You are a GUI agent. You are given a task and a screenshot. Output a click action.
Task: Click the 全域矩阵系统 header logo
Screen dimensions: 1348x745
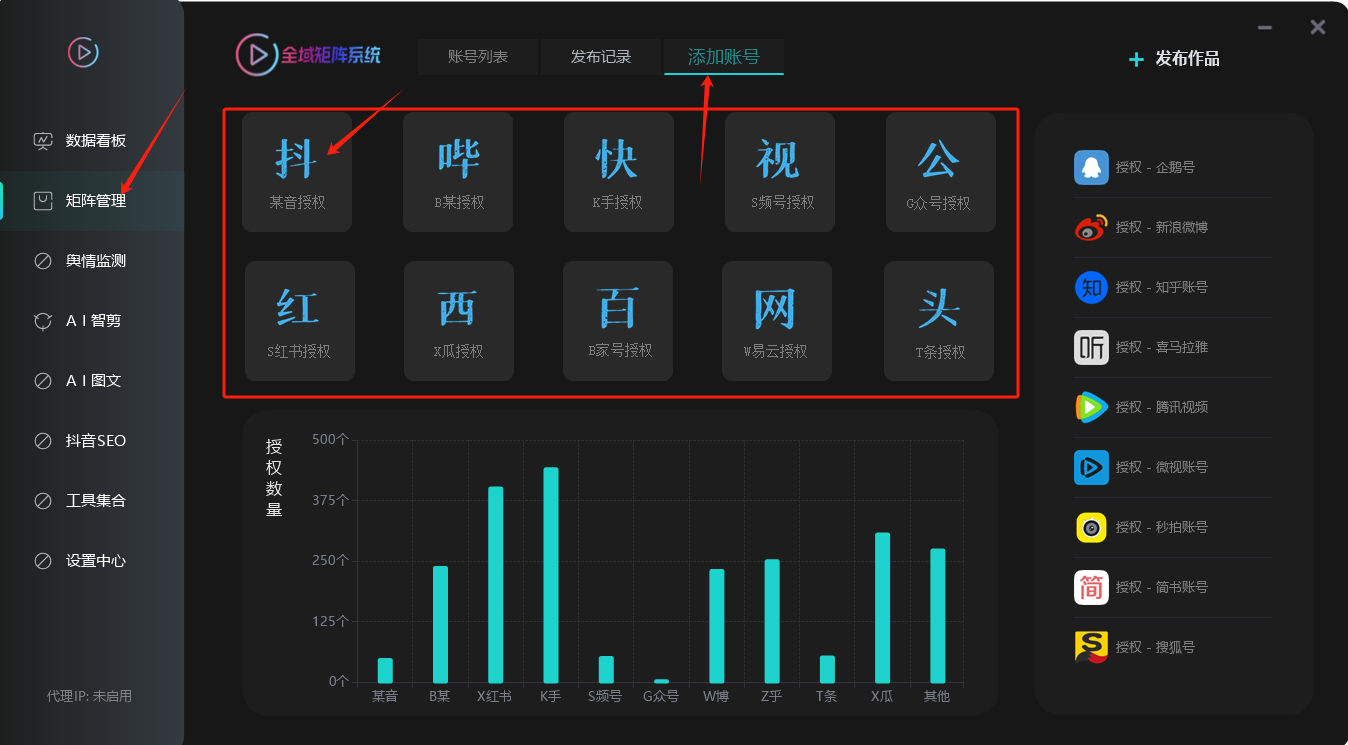(x=309, y=54)
